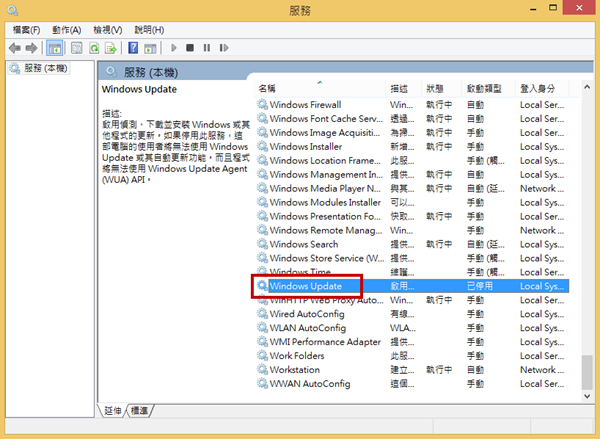Stop the service with the stop icon
The image size is (600, 439).
point(190,48)
